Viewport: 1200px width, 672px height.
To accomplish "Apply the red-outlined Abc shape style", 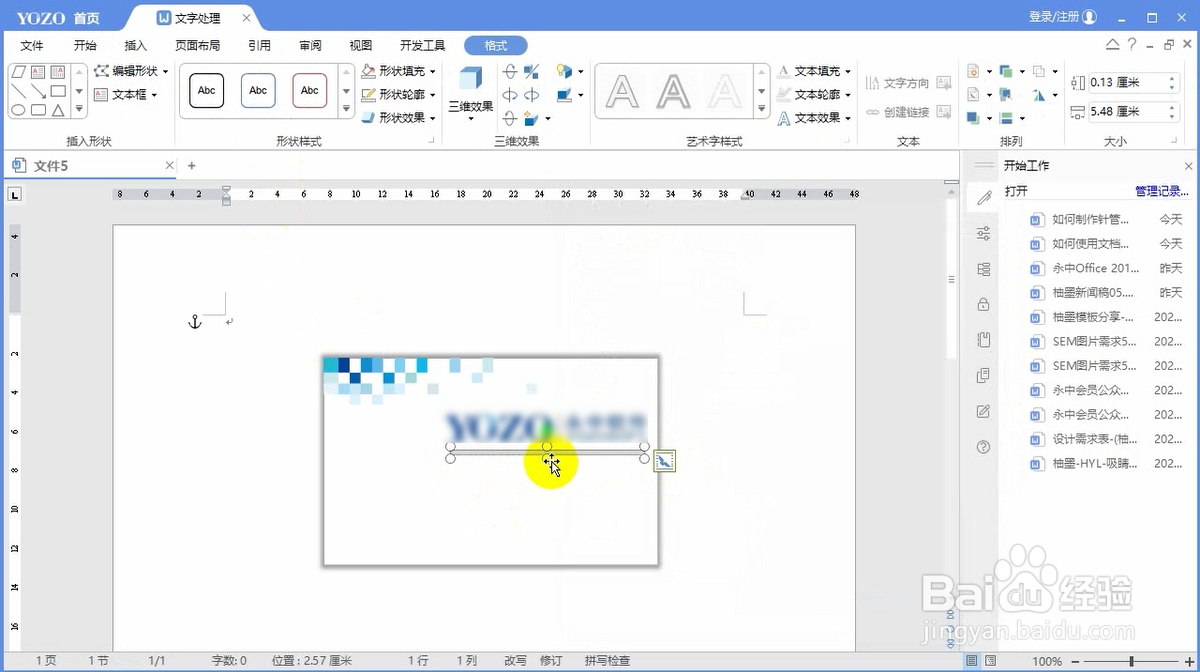I will pos(310,91).
